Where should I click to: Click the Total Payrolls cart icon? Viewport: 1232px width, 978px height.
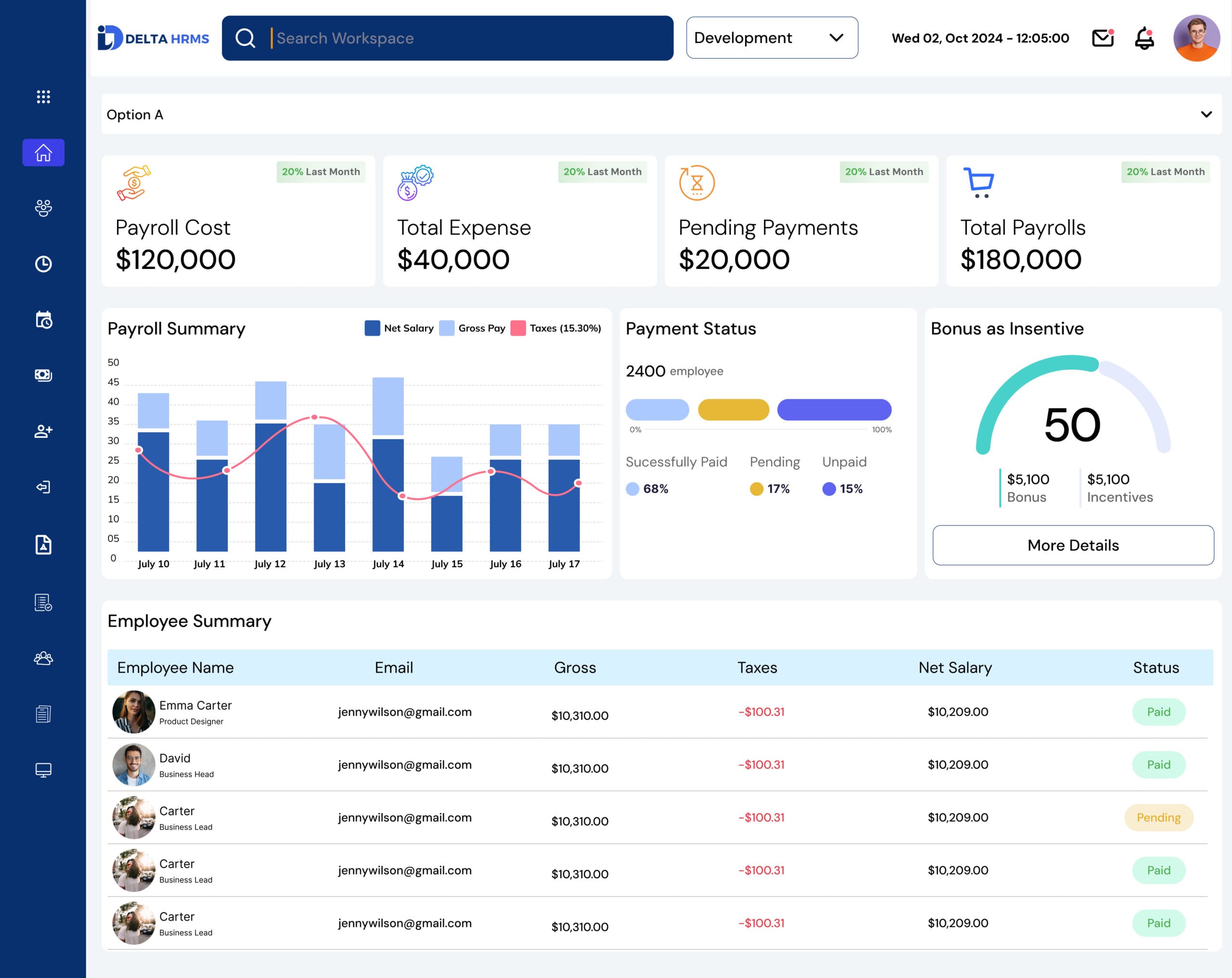[x=979, y=183]
